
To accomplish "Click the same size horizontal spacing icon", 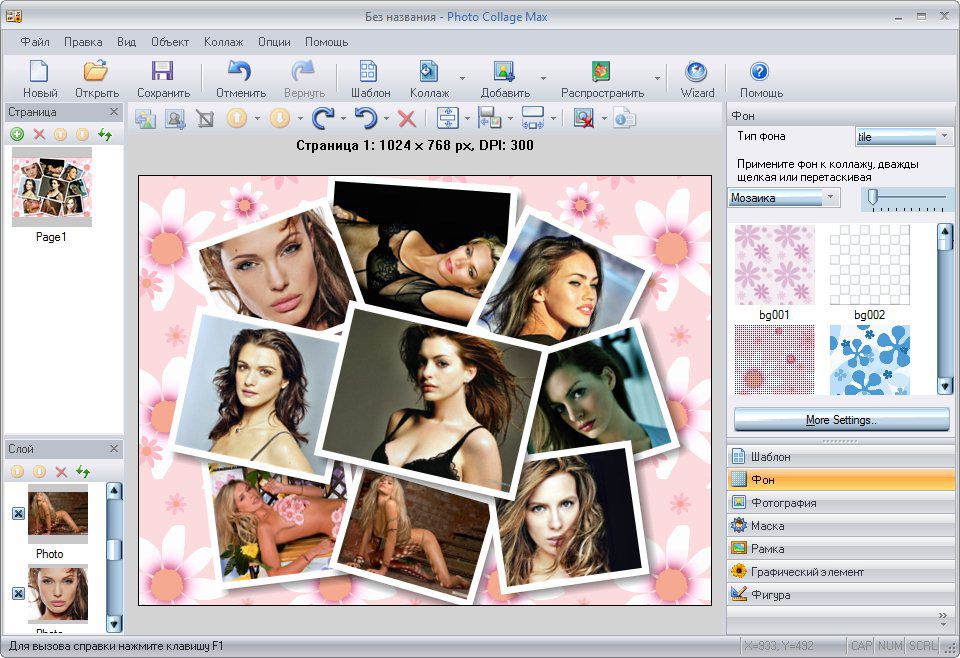I will click(x=533, y=118).
